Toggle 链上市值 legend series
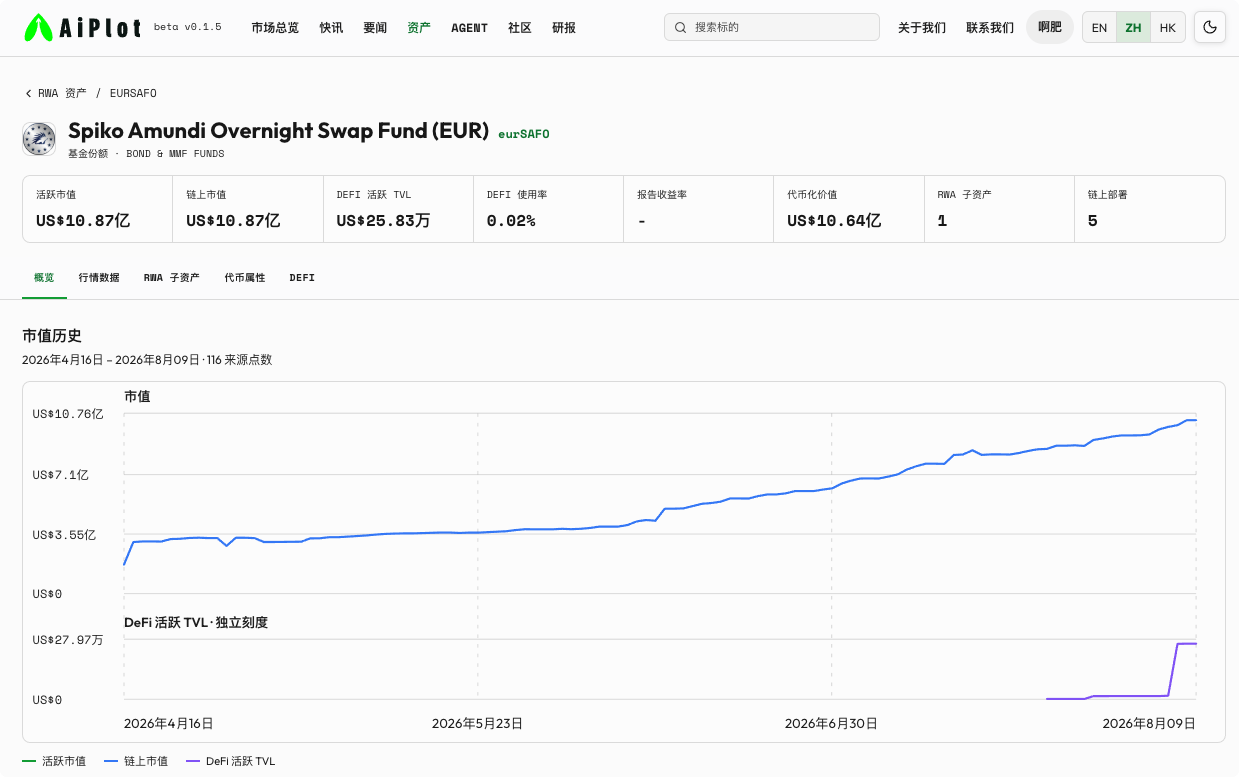Viewport: 1239px width, 777px height. coord(136,761)
